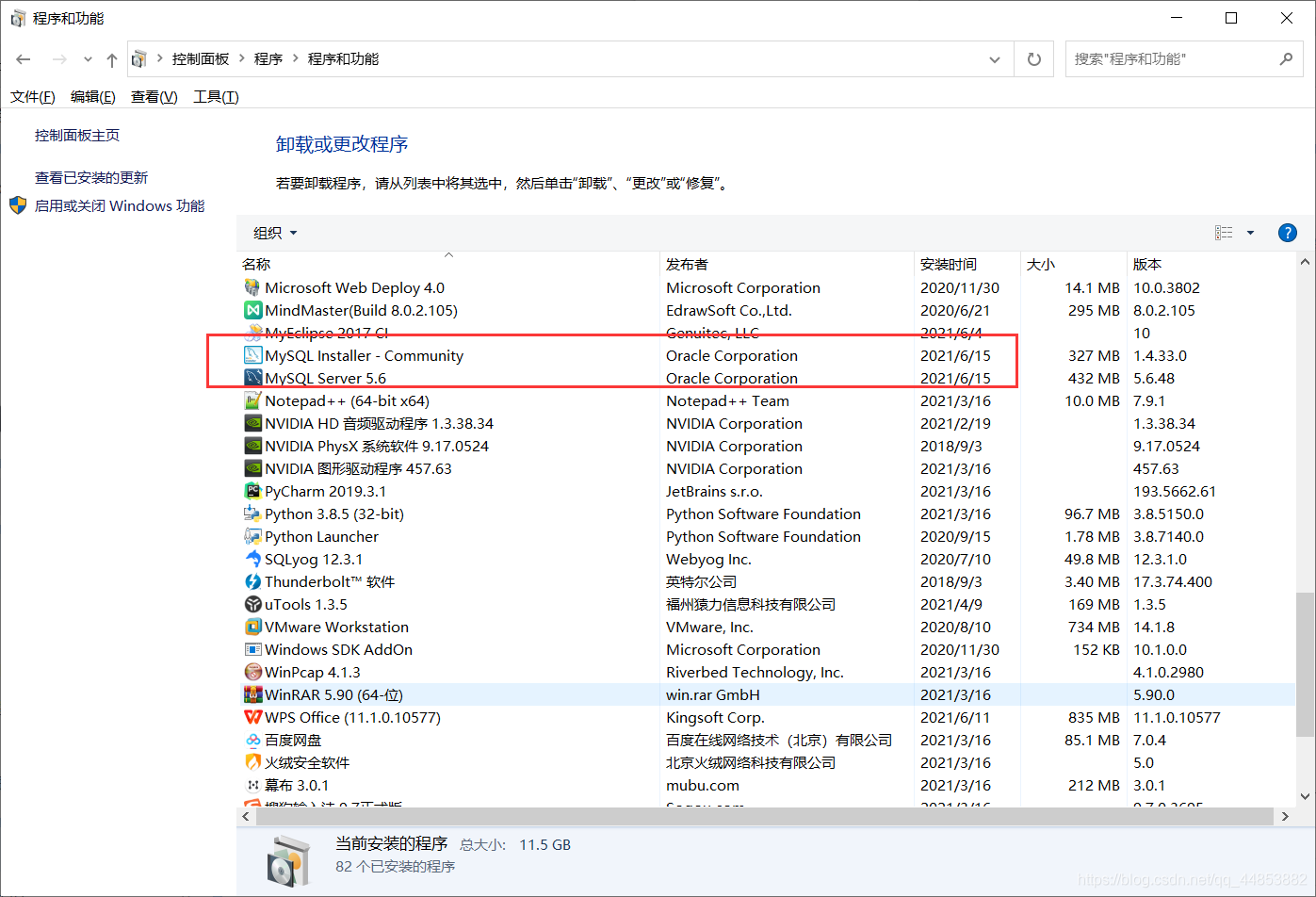Click the Python Launcher icon
This screenshot has width=1316, height=897.
pyautogui.click(x=252, y=536)
